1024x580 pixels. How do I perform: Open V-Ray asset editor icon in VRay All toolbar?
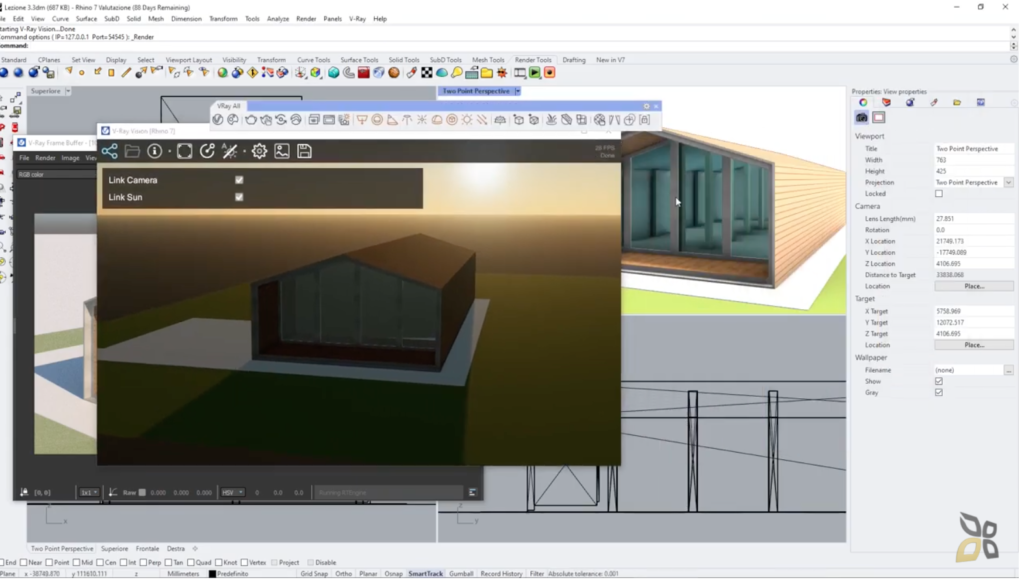tap(217, 120)
